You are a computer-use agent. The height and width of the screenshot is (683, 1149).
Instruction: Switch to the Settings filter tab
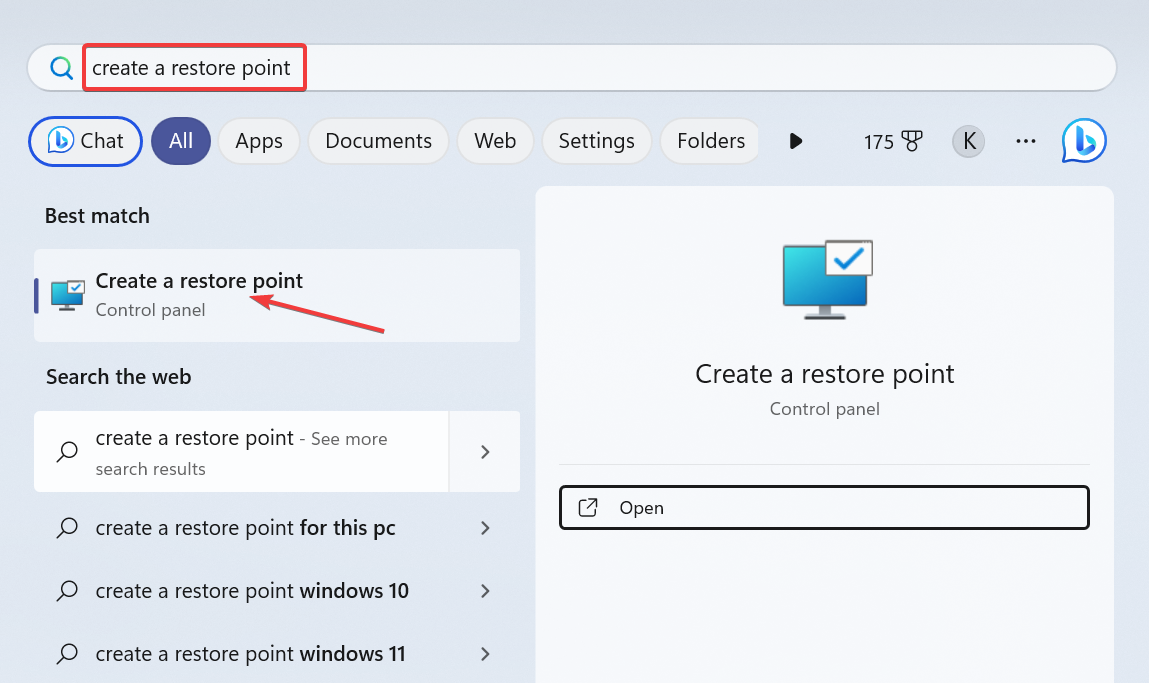click(596, 141)
